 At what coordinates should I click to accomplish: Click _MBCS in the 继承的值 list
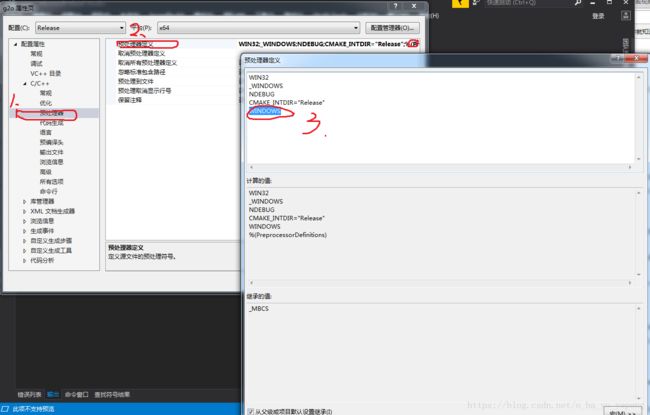click(x=259, y=309)
